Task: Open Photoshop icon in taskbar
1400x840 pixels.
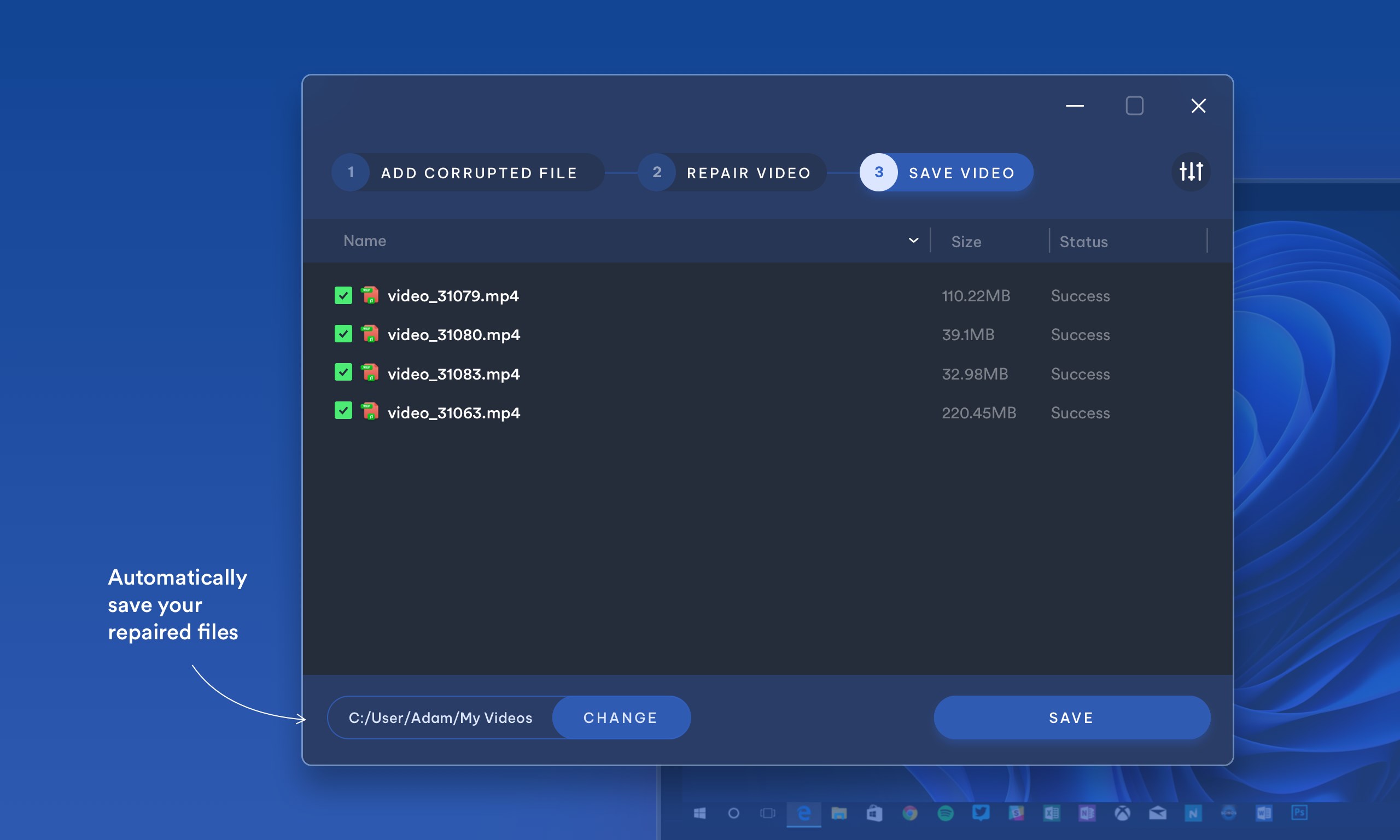Action: click(1299, 813)
